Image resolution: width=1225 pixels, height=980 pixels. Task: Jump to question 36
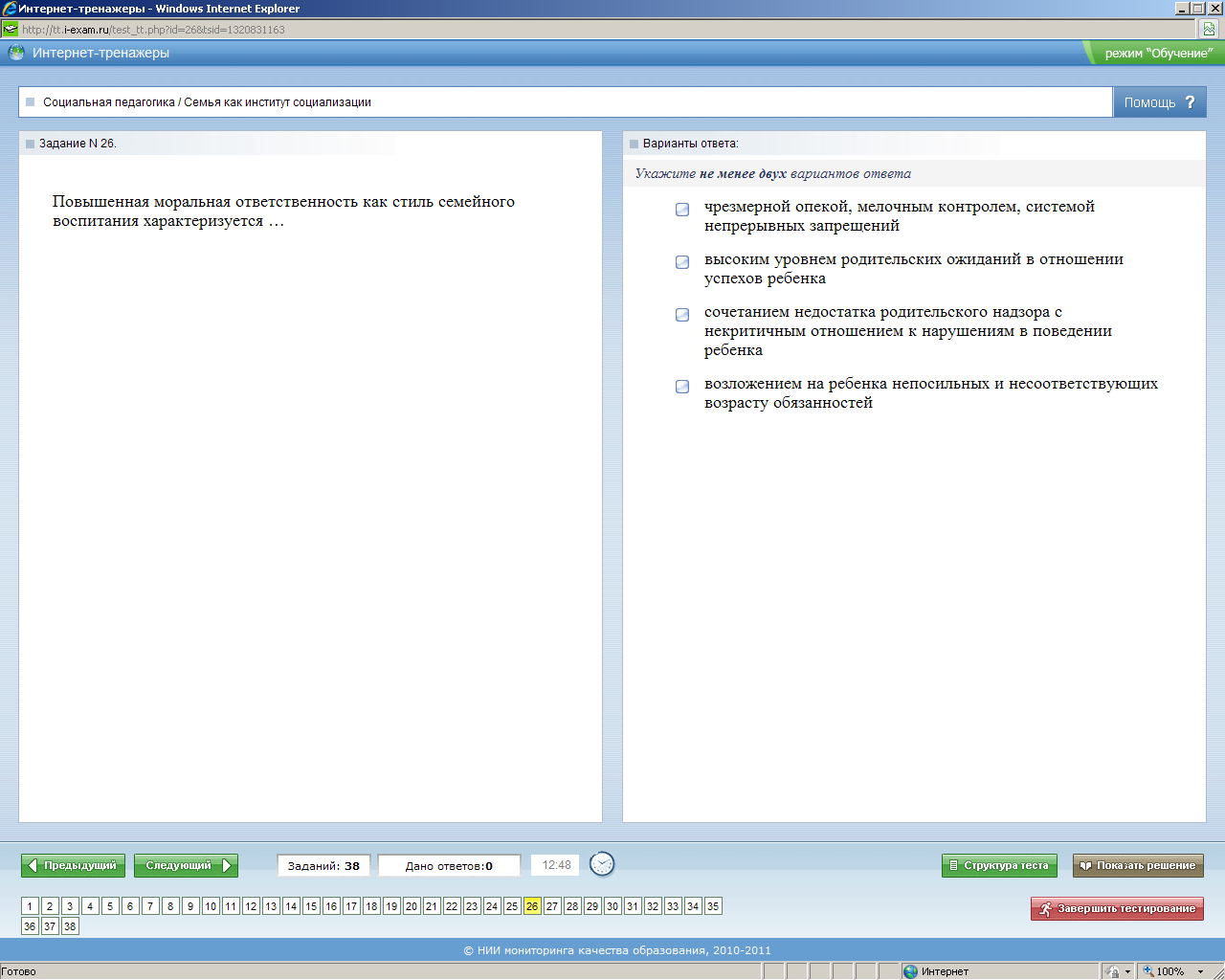[30, 926]
